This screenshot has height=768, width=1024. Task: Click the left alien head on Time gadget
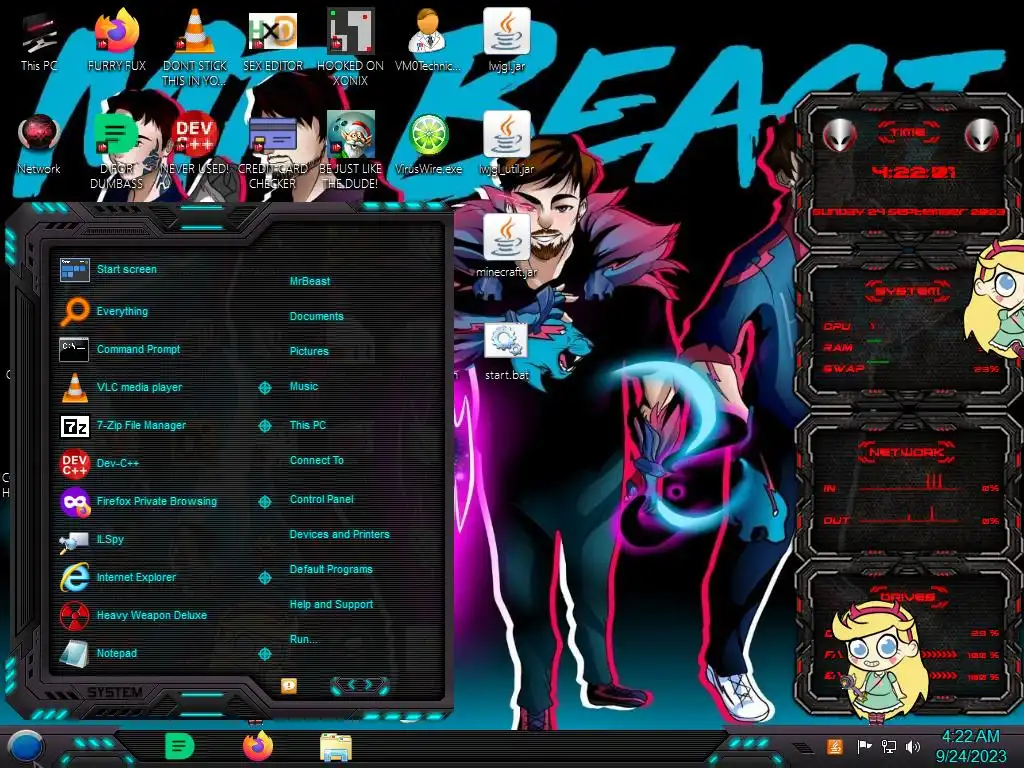tap(839, 135)
